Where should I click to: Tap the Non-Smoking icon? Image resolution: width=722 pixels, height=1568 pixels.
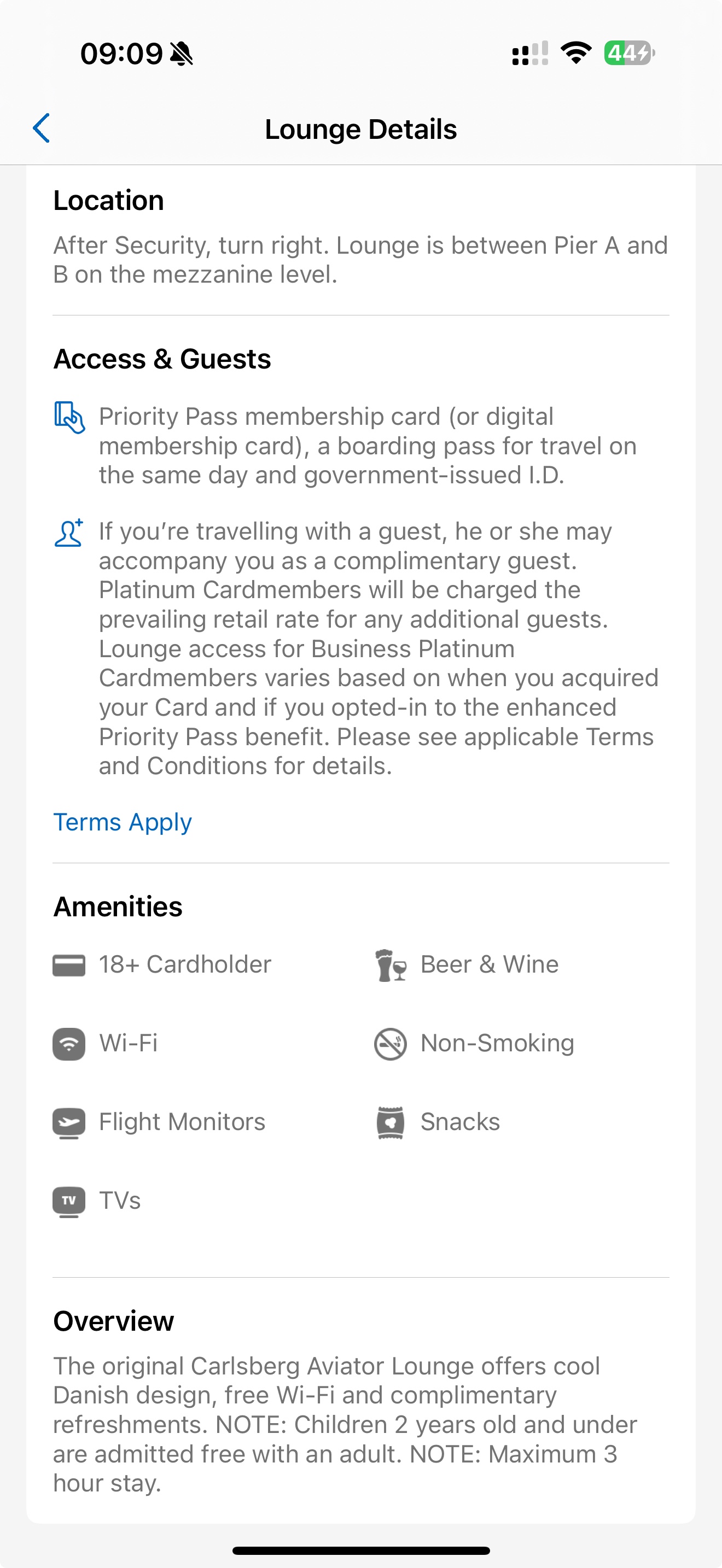tap(390, 1043)
